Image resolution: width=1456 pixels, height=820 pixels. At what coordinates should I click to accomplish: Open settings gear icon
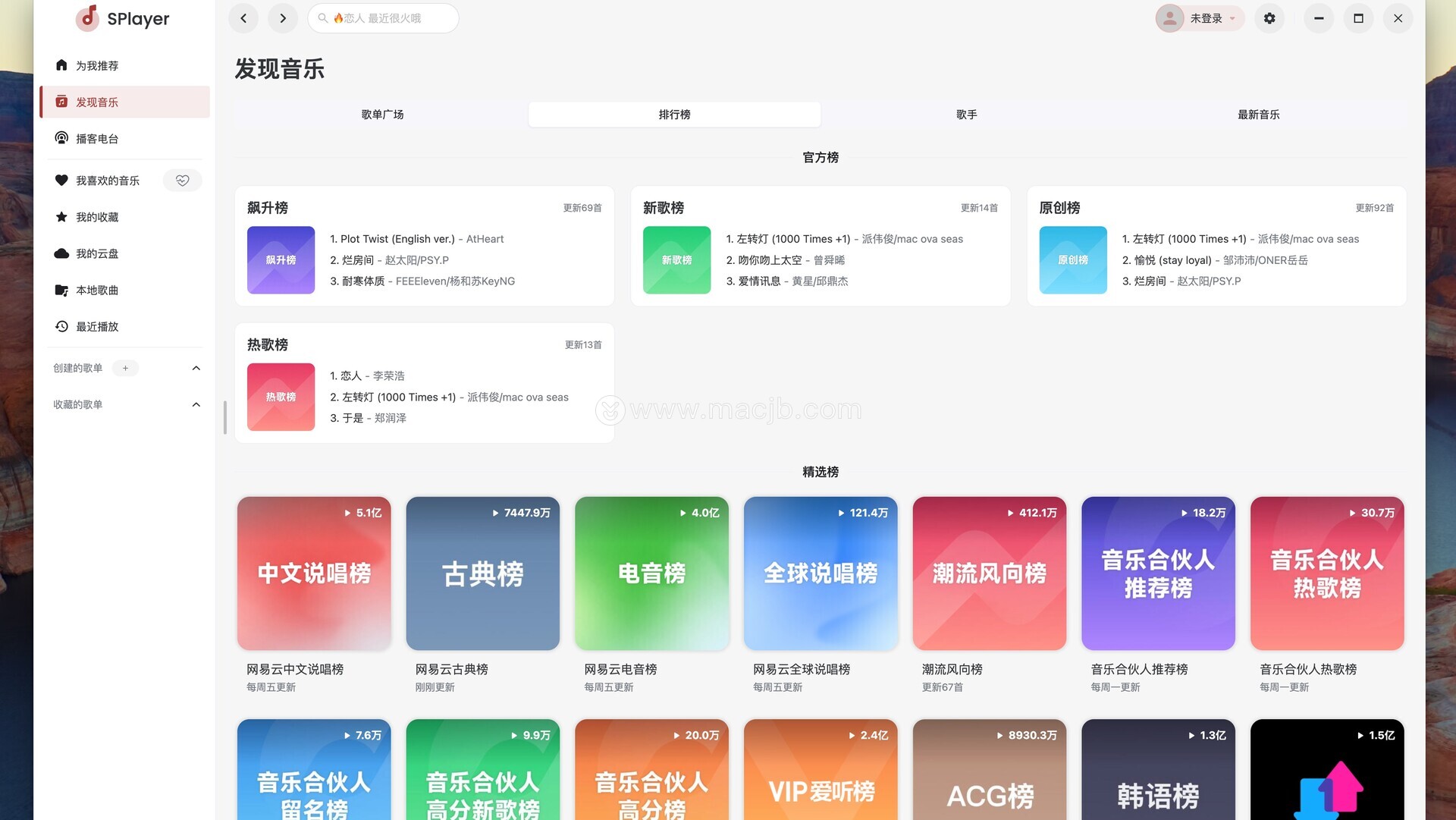1269,18
